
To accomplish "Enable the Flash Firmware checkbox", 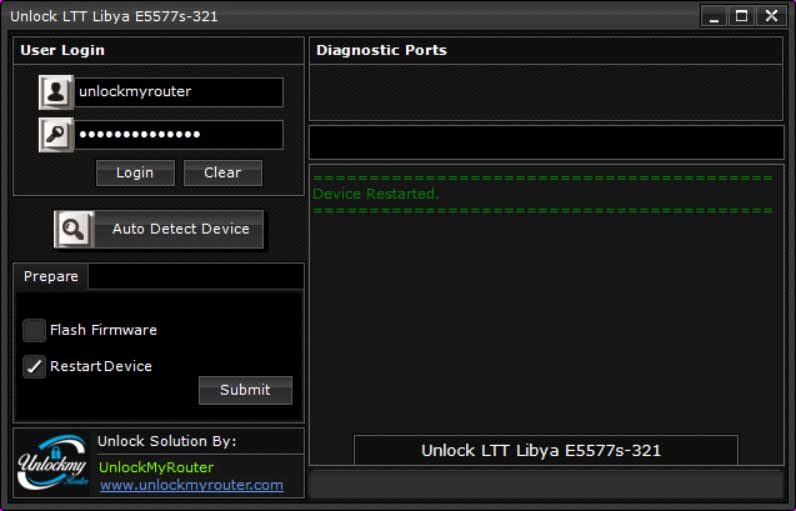I will pyautogui.click(x=34, y=330).
